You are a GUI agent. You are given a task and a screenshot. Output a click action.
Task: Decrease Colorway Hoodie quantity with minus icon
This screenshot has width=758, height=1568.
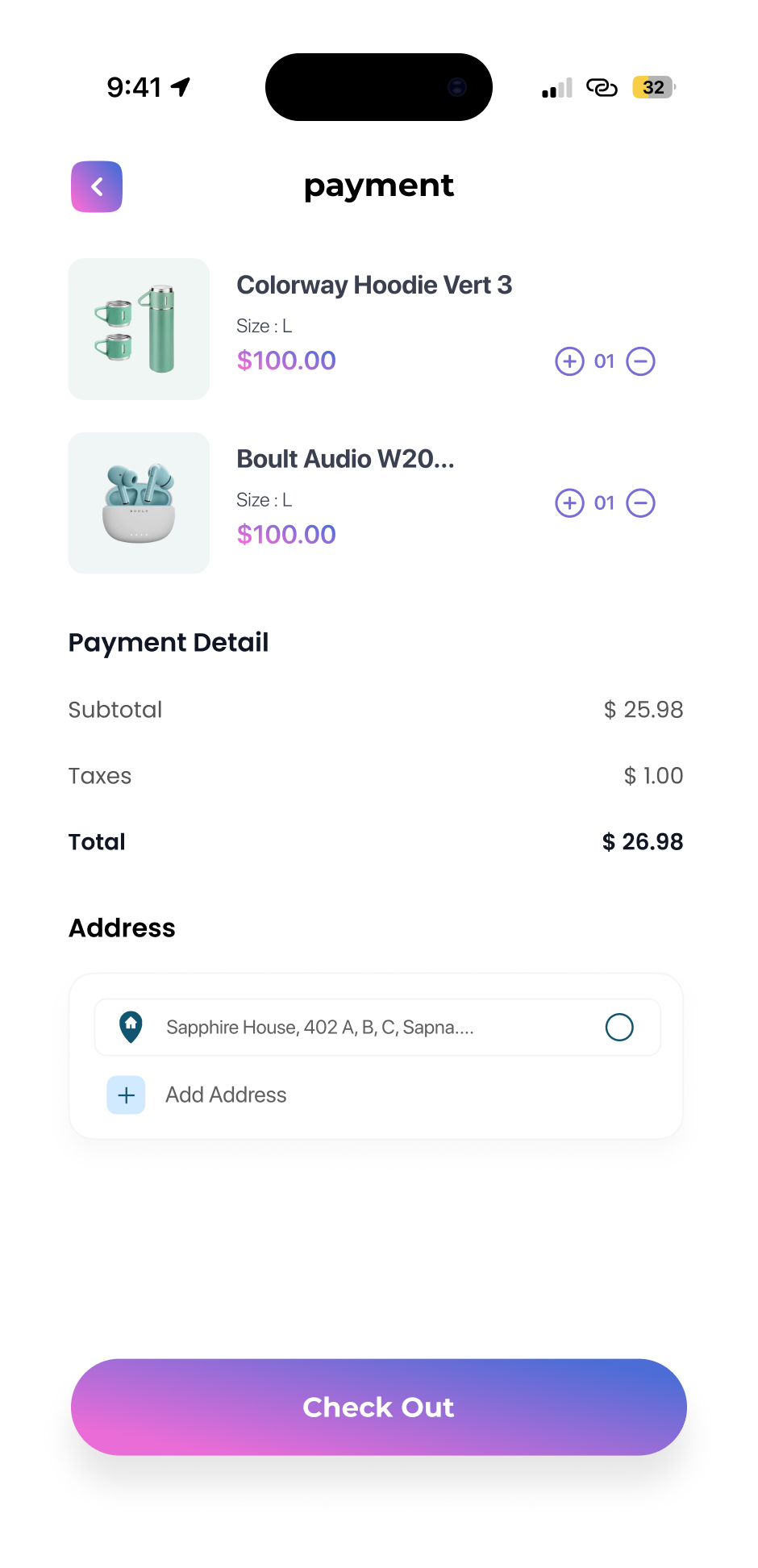click(x=641, y=361)
